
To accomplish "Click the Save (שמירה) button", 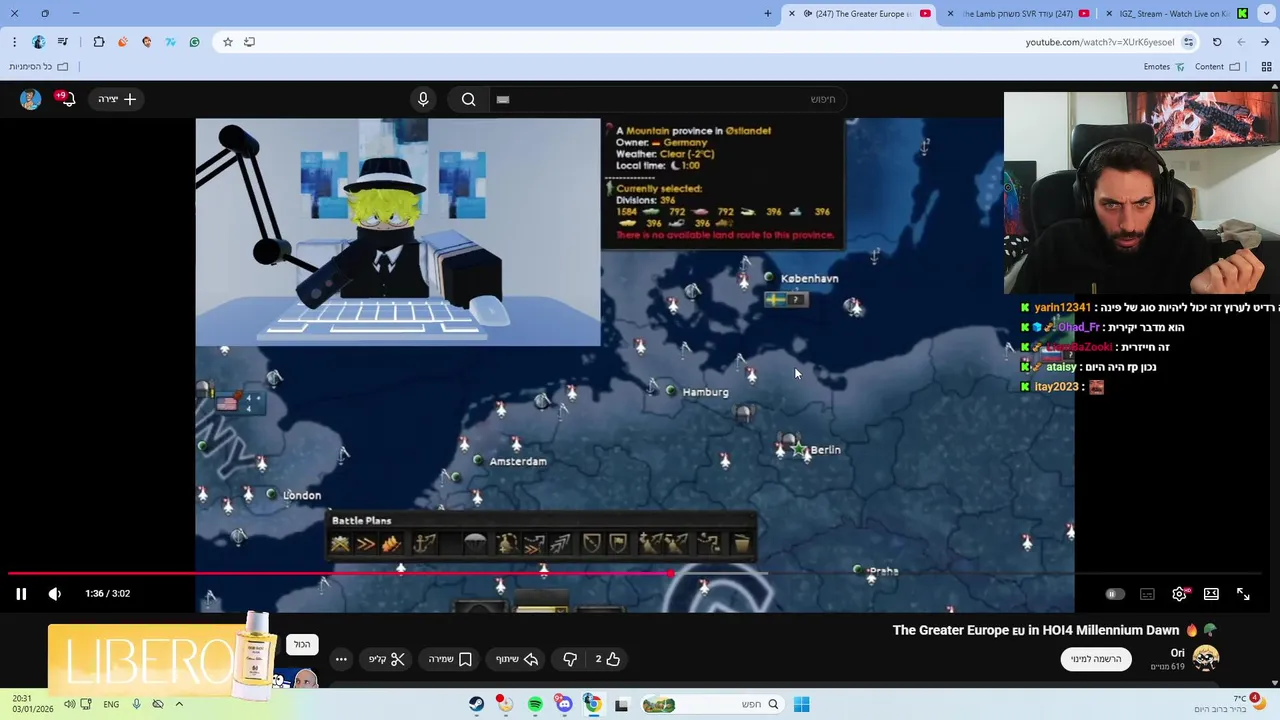I will point(451,659).
